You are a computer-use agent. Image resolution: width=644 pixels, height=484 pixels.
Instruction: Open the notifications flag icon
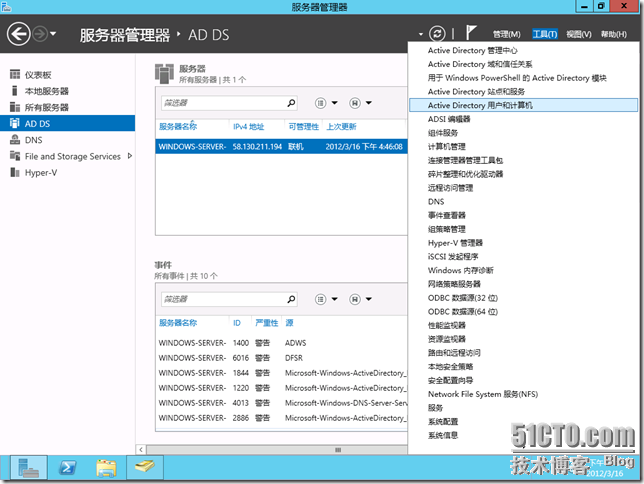click(x=471, y=33)
